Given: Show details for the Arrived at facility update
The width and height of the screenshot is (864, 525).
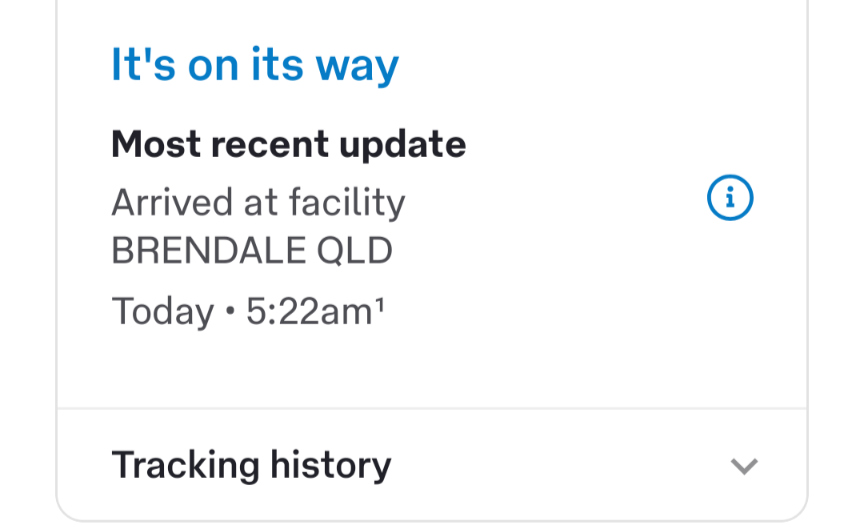Looking at the screenshot, I should pos(730,200).
